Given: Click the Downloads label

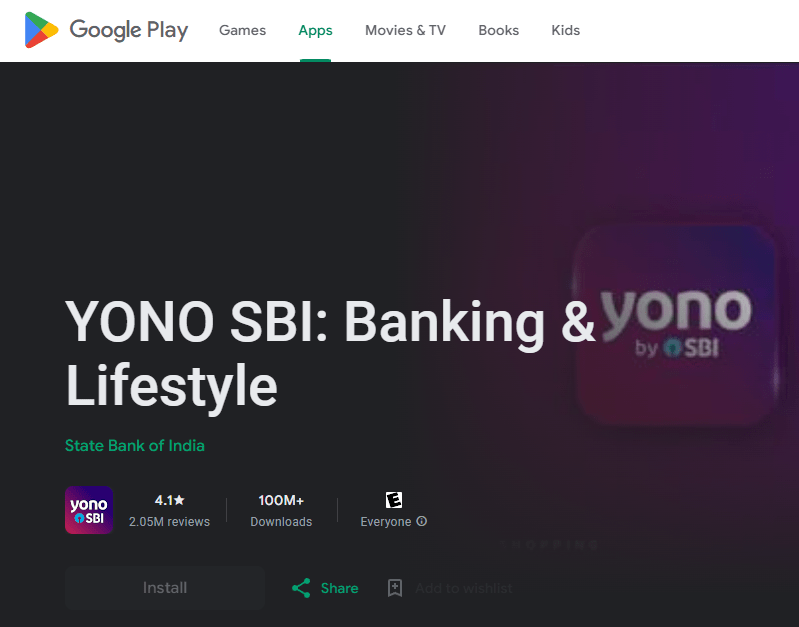Looking at the screenshot, I should pyautogui.click(x=281, y=521).
